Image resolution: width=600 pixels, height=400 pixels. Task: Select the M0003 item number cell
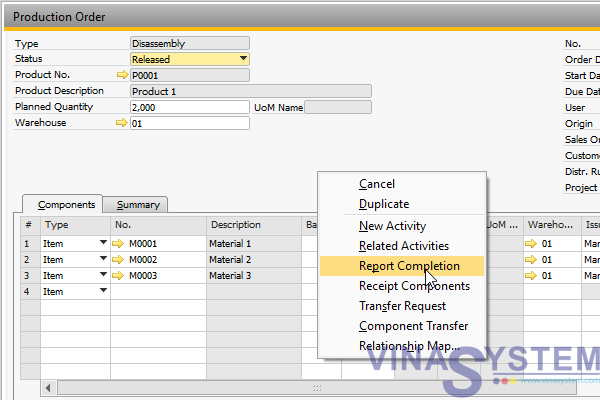click(x=158, y=276)
